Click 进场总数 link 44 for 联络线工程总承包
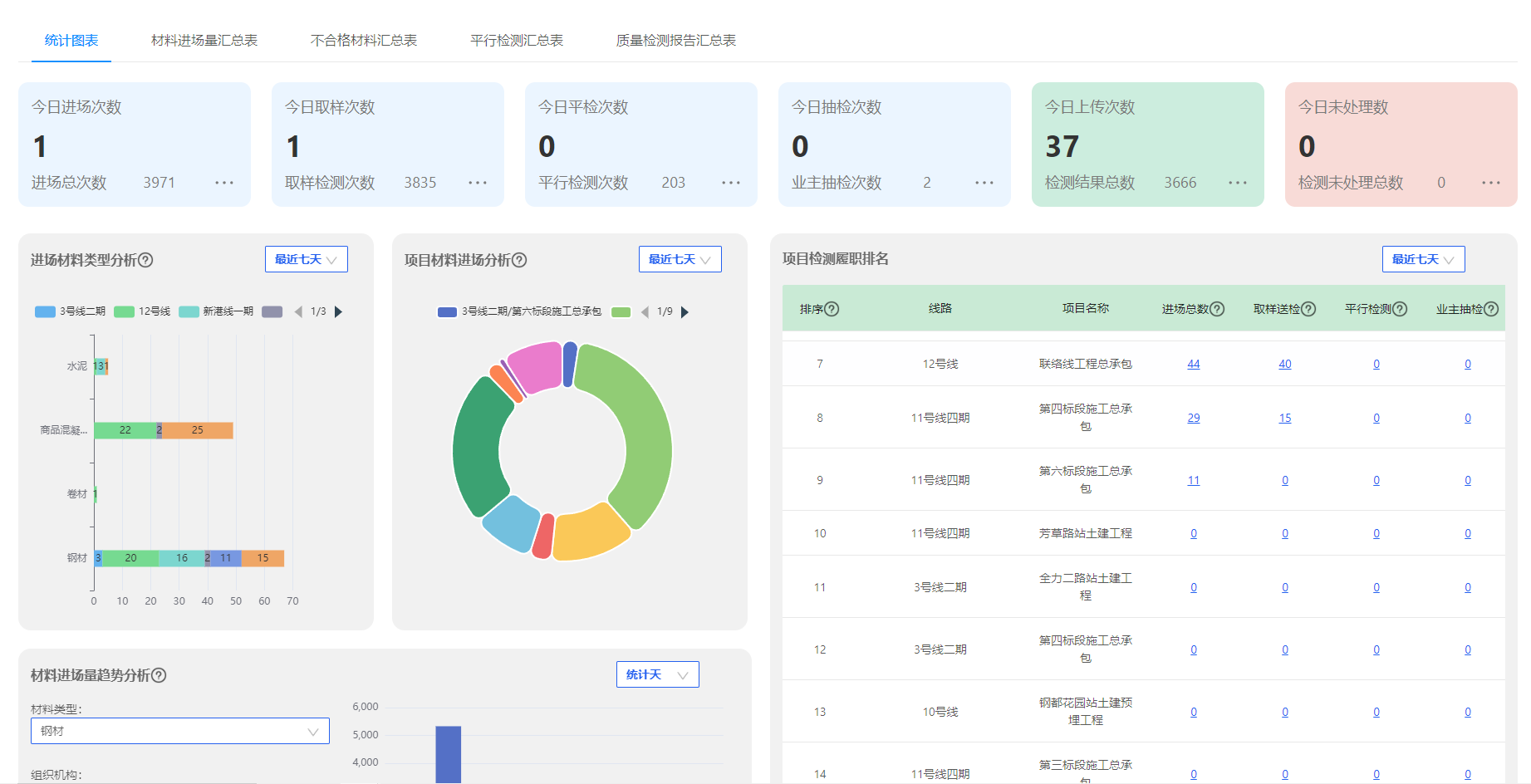This screenshot has height=784, width=1531. coord(1193,364)
